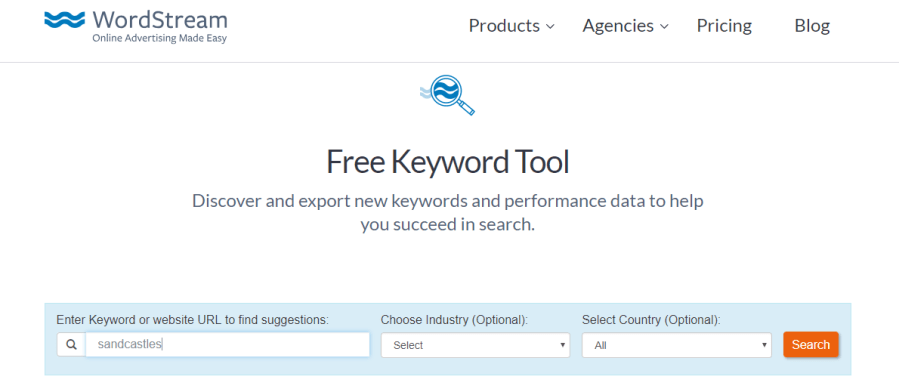
Task: Expand the Select Country dropdown
Action: tap(677, 345)
